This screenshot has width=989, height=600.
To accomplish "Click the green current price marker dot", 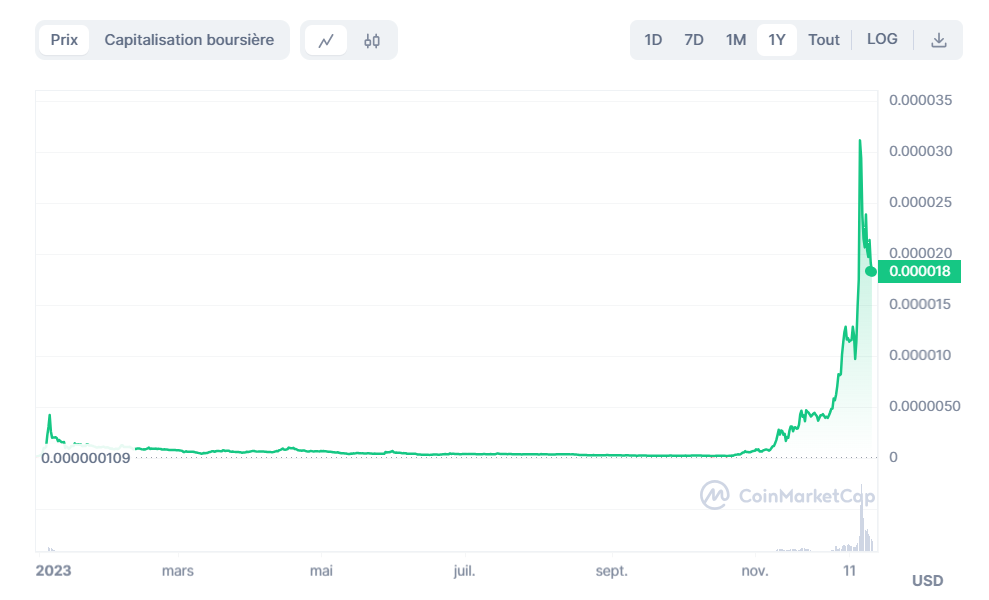I will pos(871,271).
